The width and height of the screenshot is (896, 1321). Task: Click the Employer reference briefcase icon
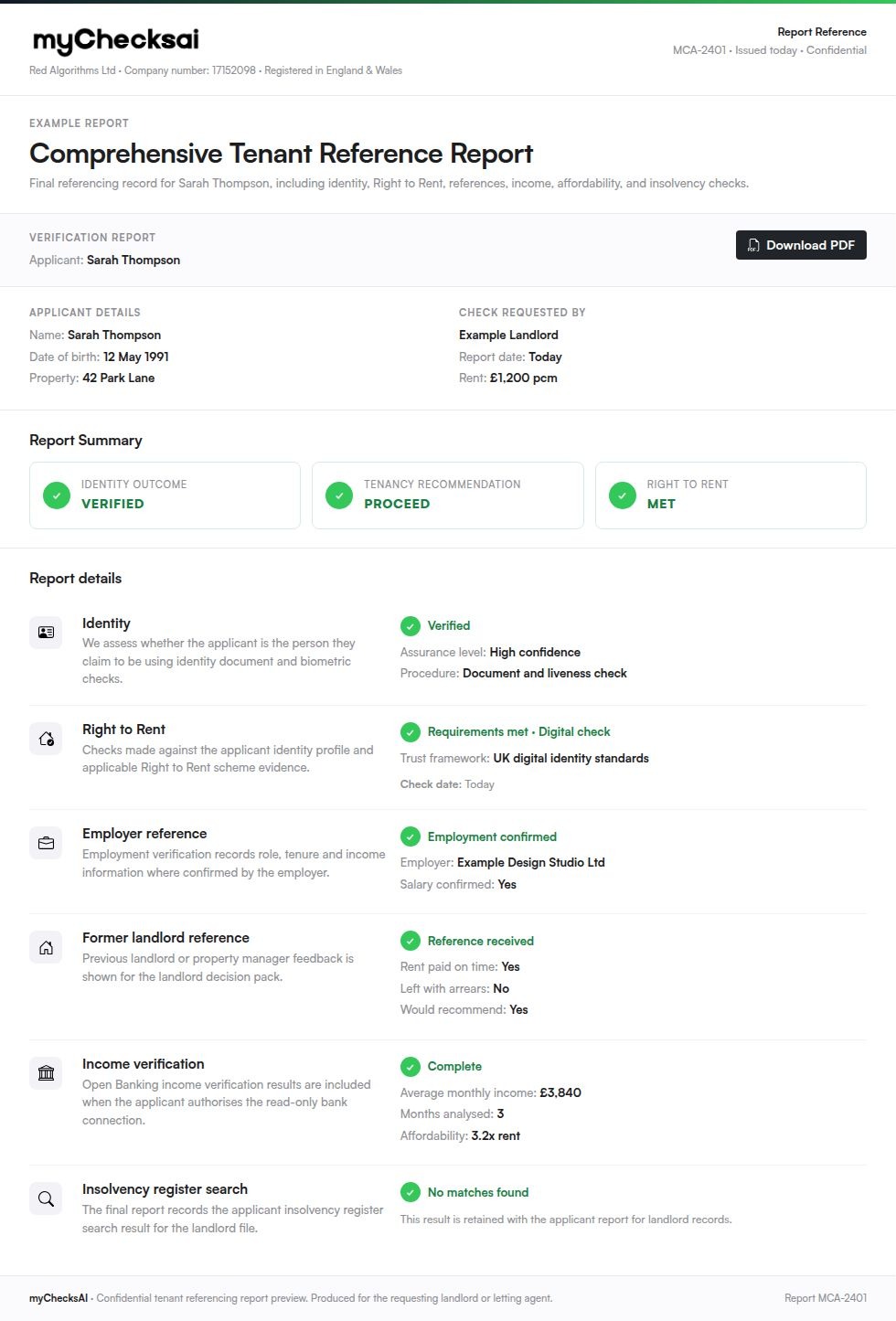[46, 843]
